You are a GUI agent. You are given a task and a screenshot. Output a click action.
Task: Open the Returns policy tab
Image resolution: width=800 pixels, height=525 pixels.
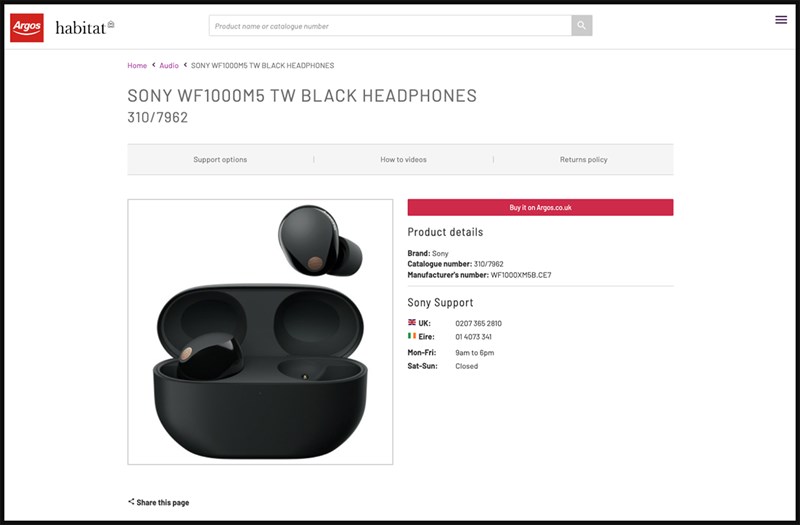click(584, 160)
